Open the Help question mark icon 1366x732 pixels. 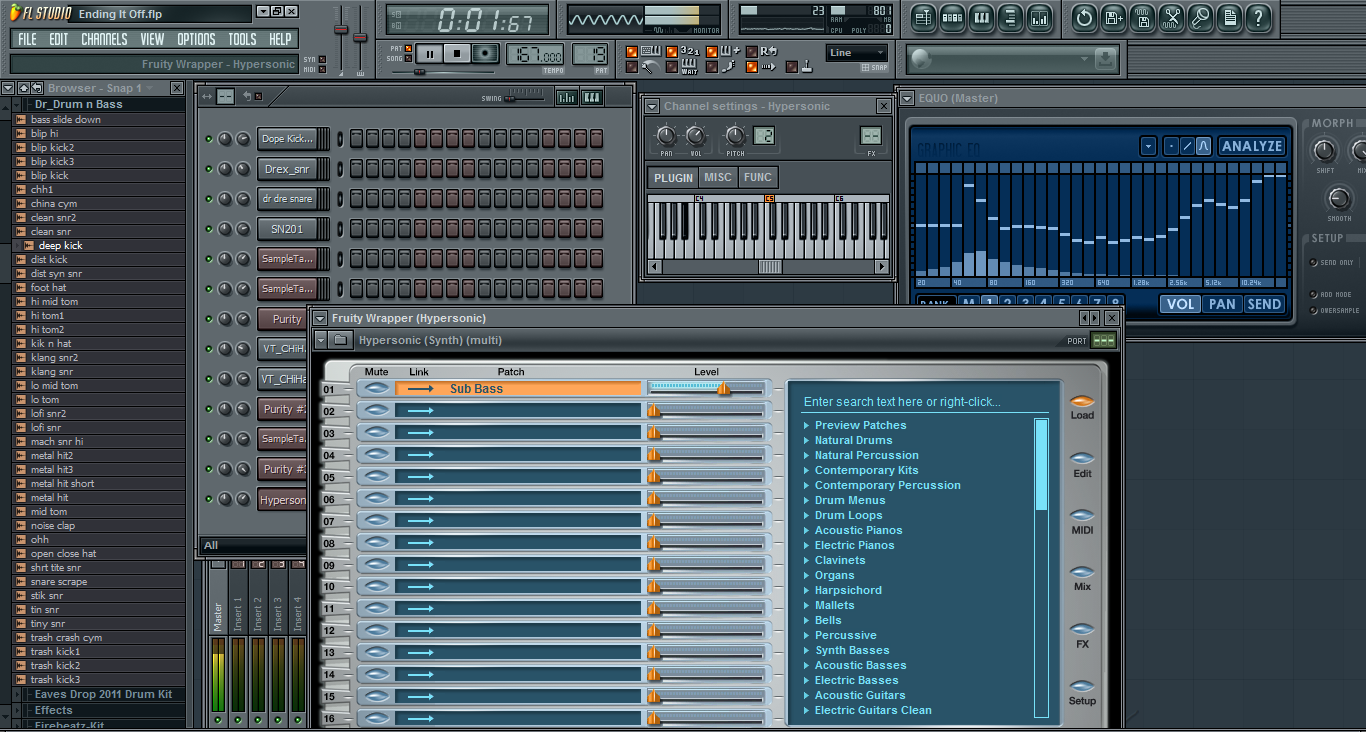[1259, 17]
